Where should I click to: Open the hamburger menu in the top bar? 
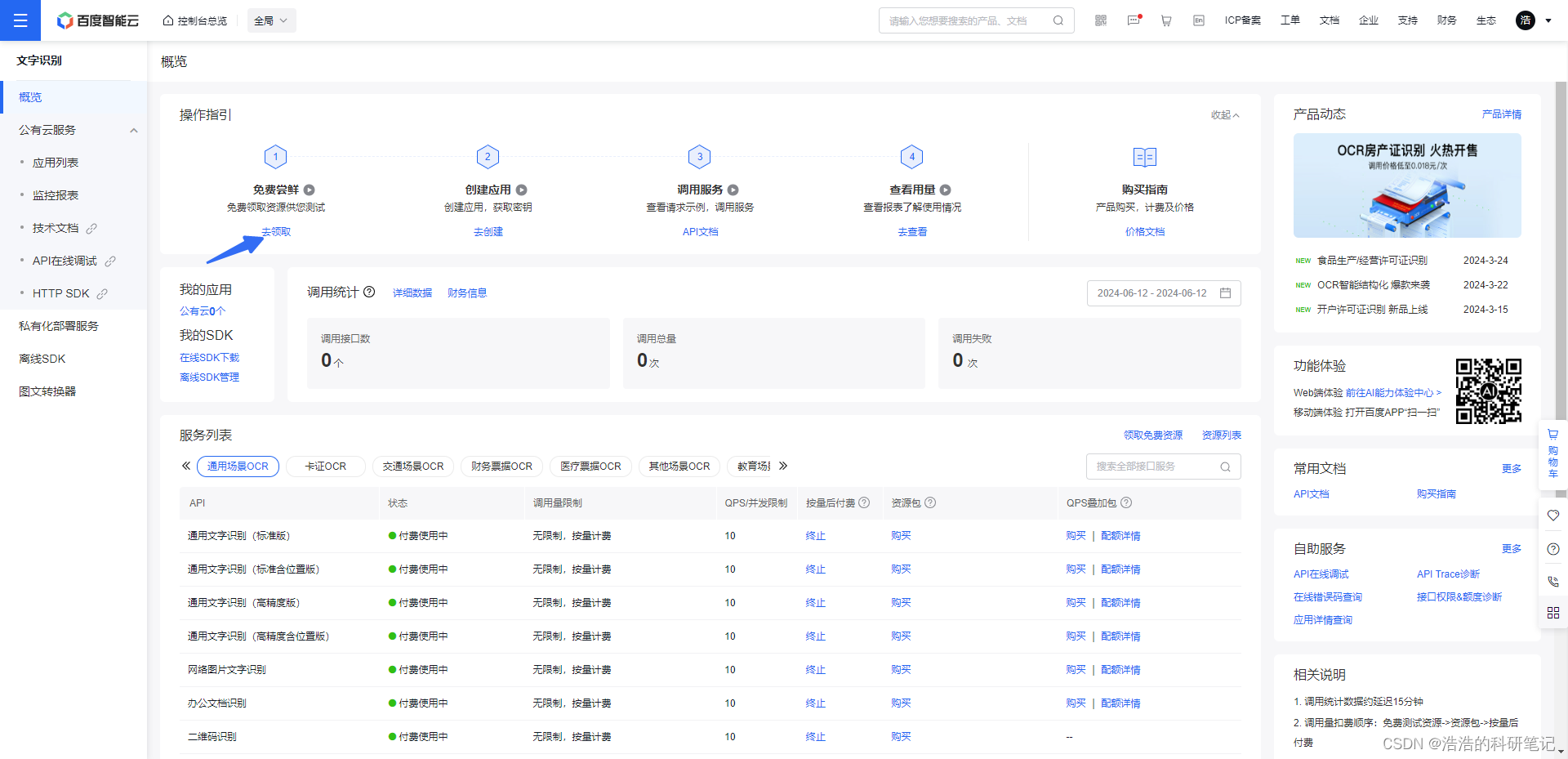click(20, 20)
